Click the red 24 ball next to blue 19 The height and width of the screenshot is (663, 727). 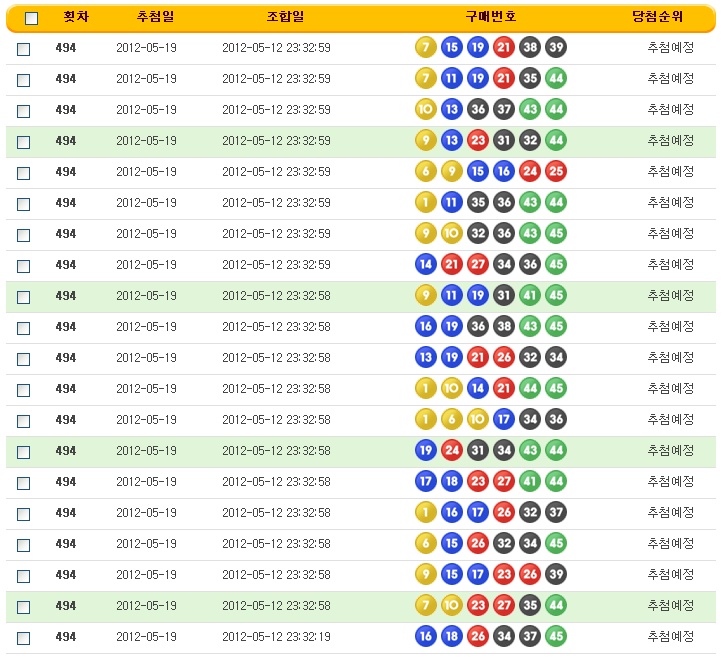click(452, 451)
